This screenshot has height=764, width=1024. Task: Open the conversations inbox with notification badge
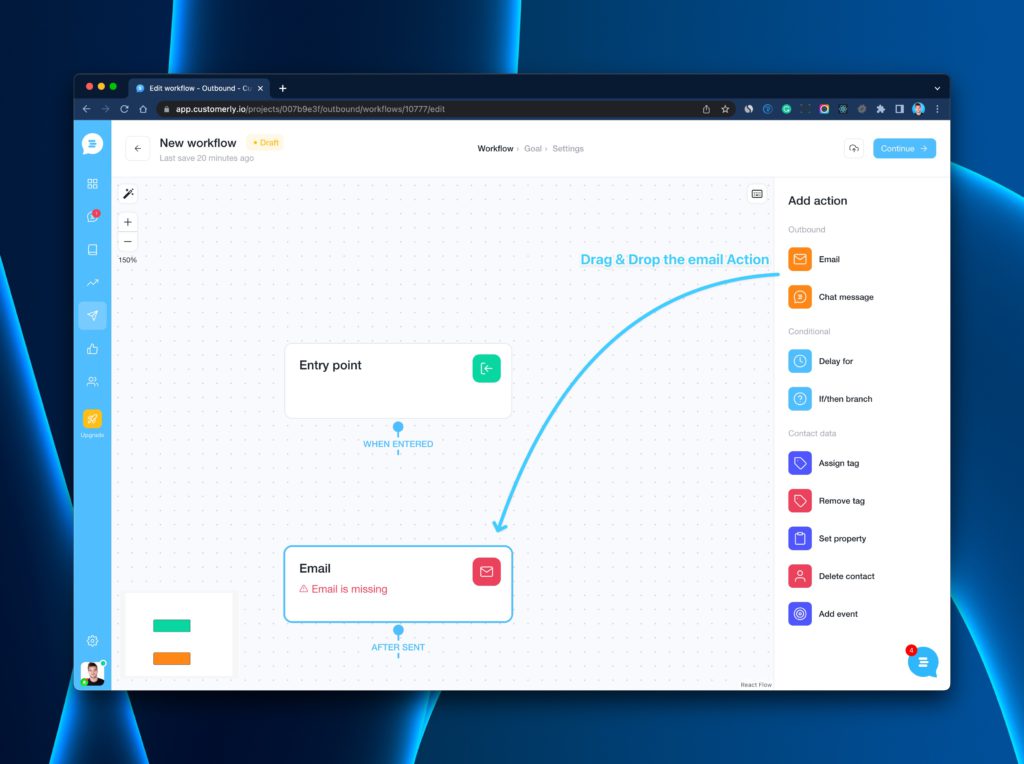pos(93,216)
